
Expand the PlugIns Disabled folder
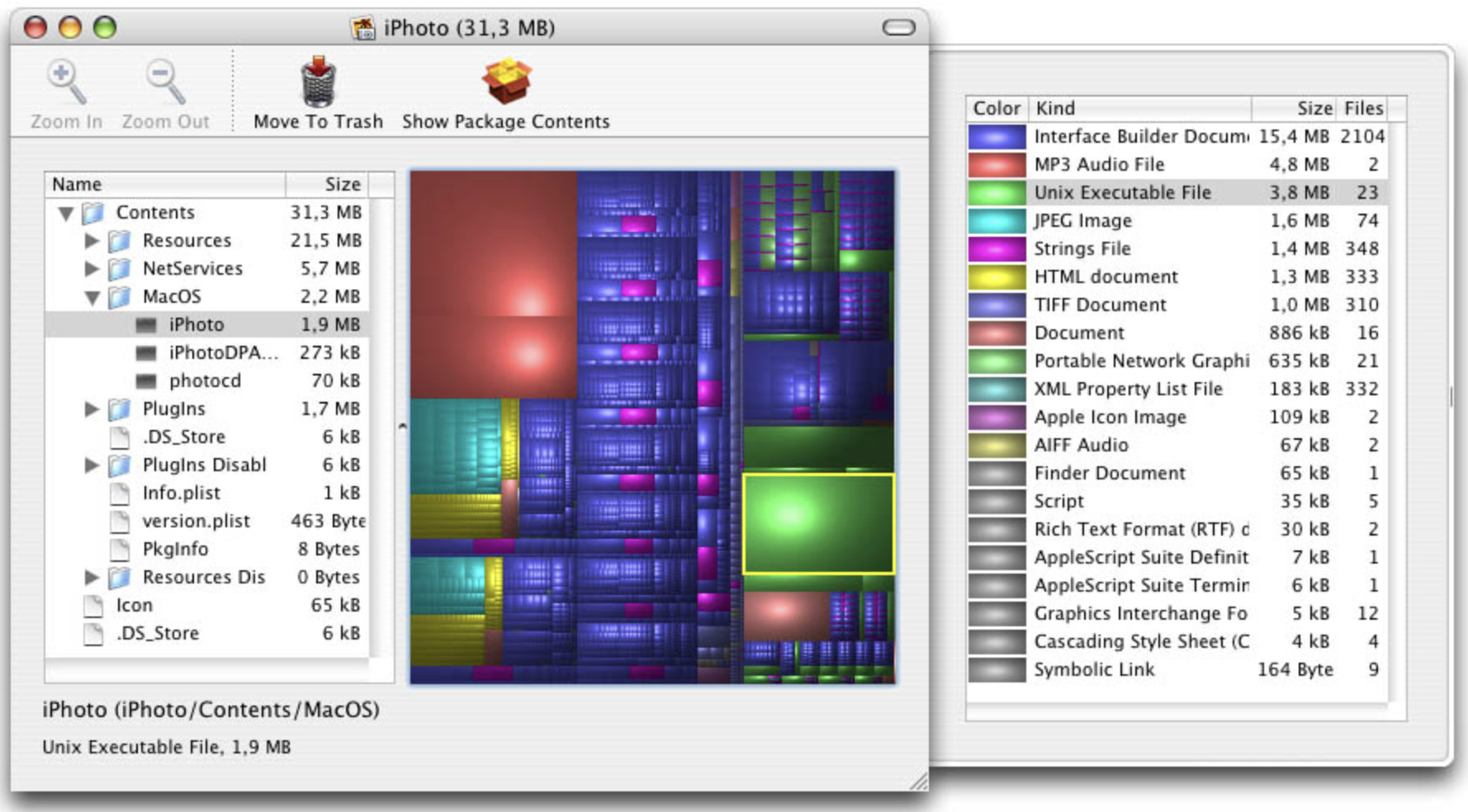[x=91, y=465]
